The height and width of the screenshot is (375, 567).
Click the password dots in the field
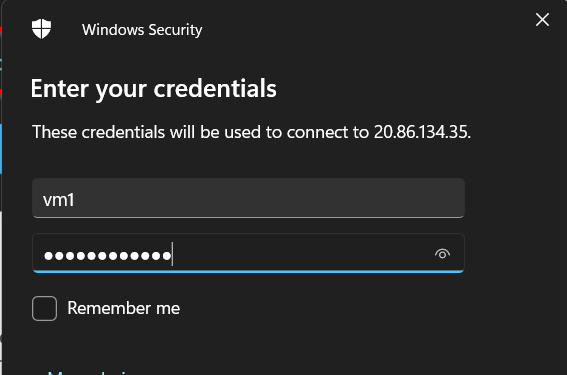[107, 256]
